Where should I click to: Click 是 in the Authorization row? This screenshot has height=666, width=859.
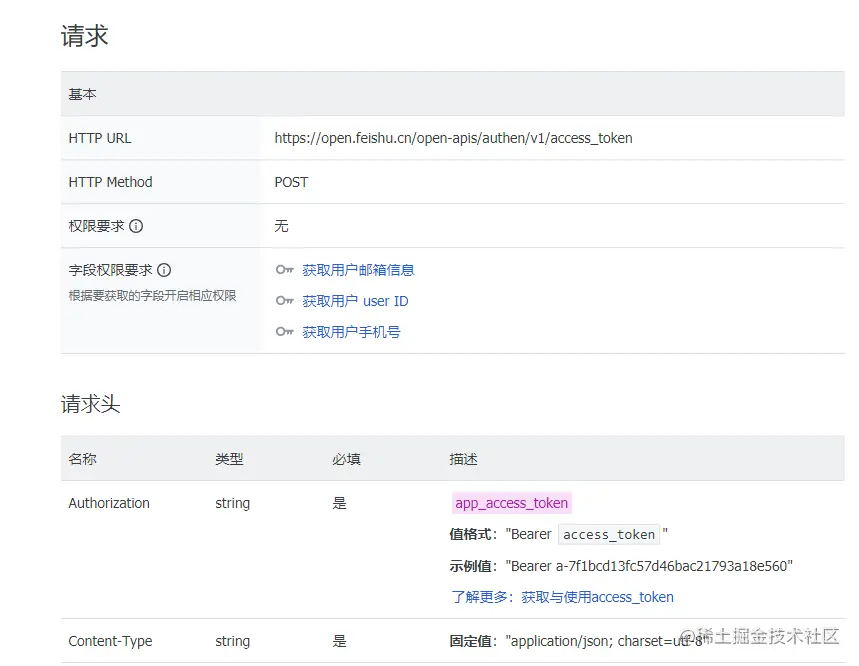pos(339,503)
